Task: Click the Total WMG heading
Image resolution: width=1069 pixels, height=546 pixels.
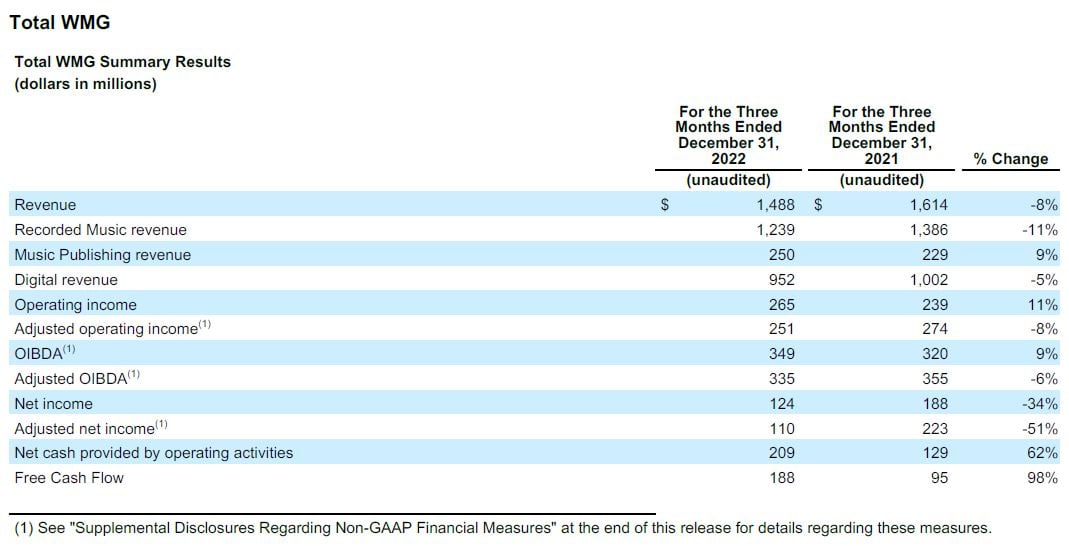Action: 60,22
